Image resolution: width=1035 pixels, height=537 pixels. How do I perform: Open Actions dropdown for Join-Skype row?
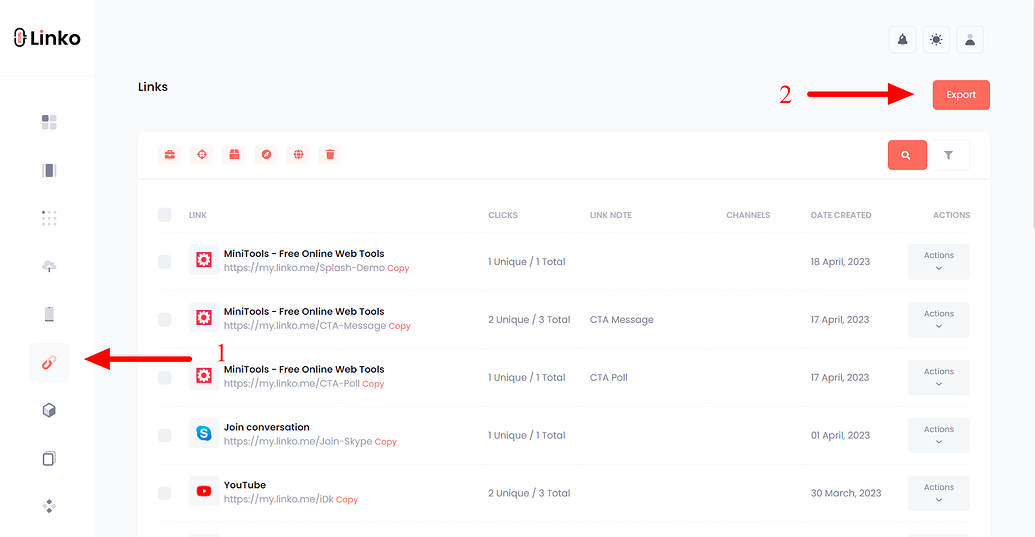tap(939, 435)
